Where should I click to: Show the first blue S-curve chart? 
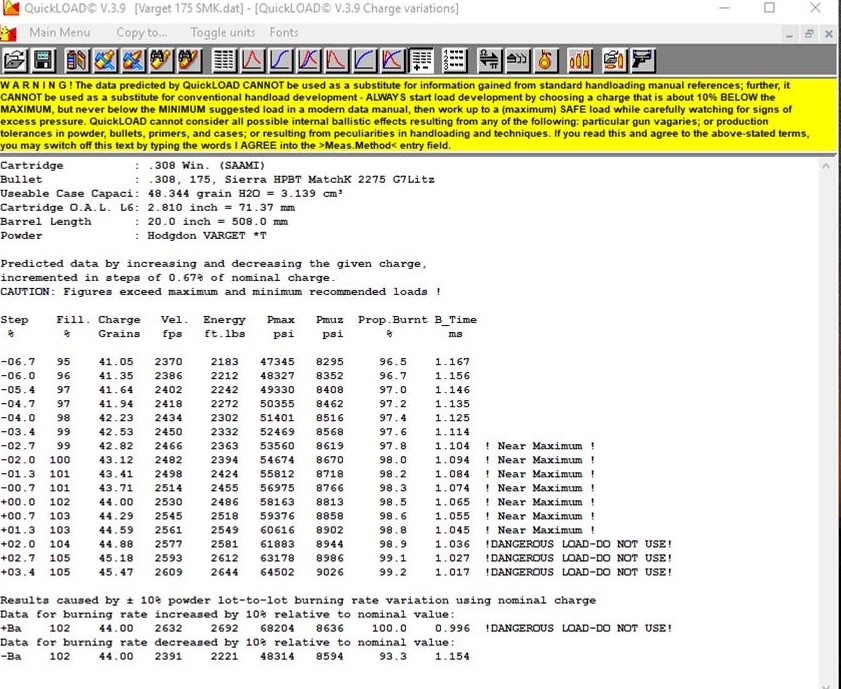click(281, 60)
